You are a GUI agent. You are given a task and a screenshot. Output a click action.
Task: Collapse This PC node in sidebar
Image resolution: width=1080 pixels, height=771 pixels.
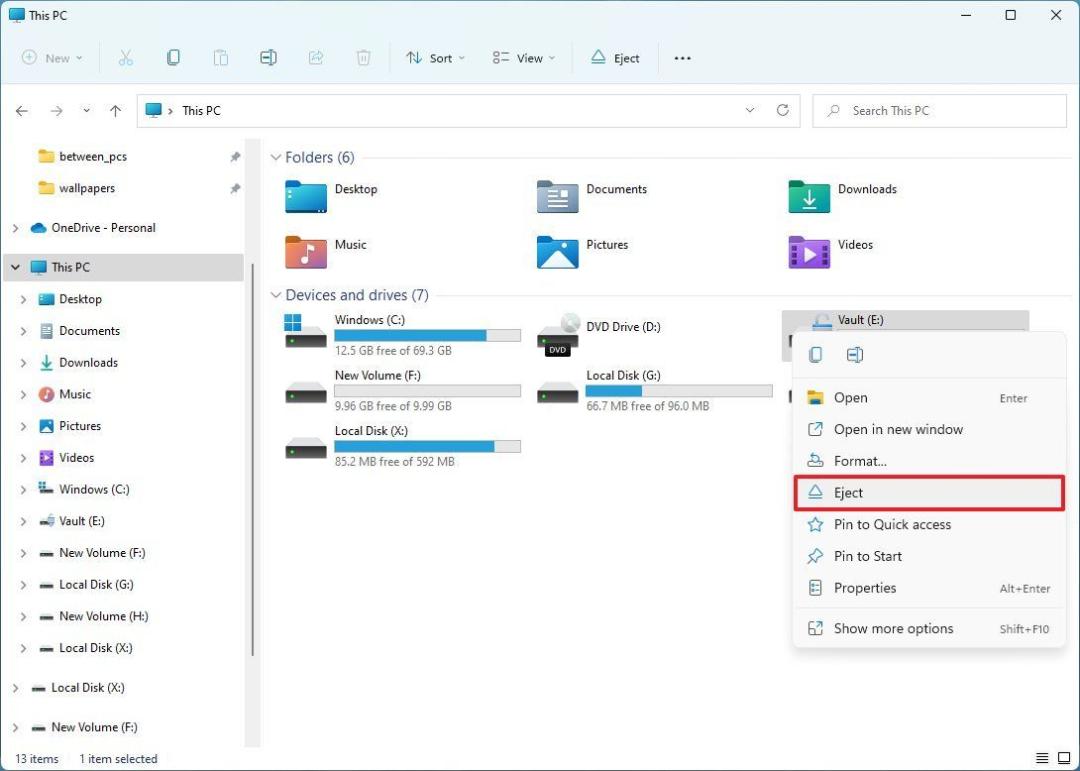(x=15, y=267)
